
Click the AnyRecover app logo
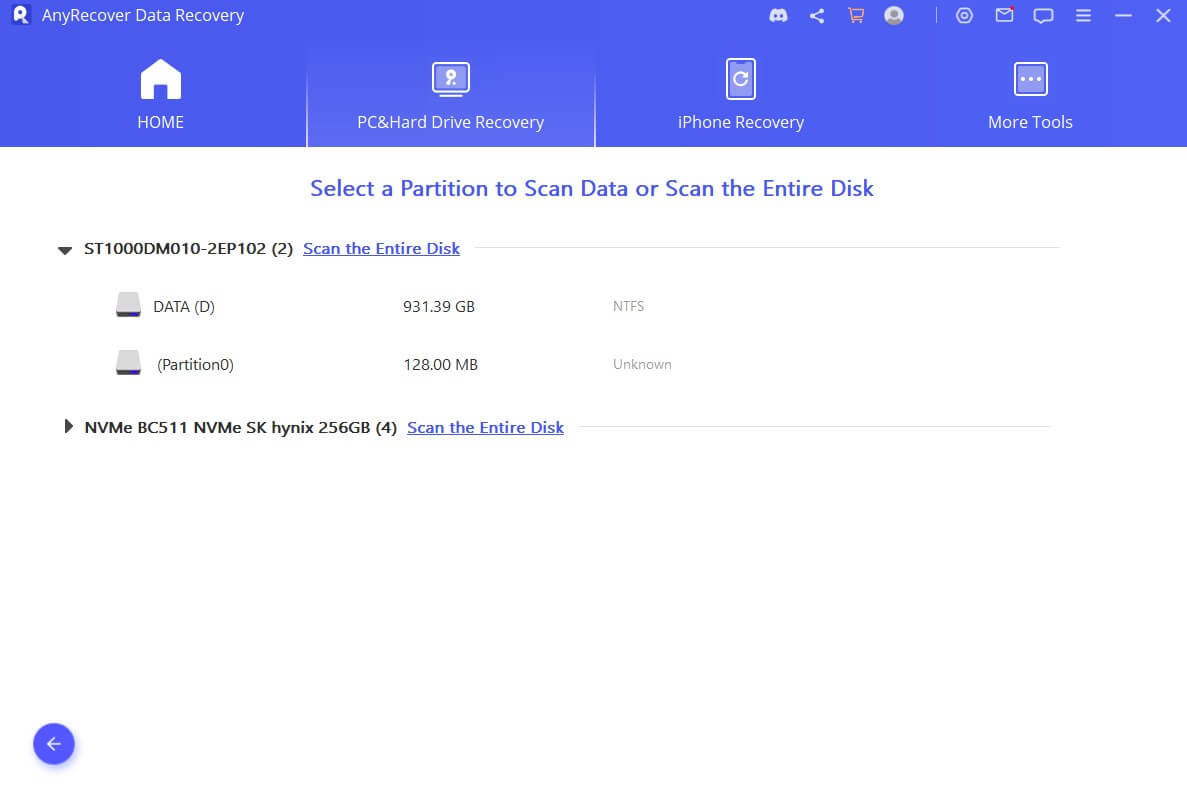pyautogui.click(x=20, y=16)
